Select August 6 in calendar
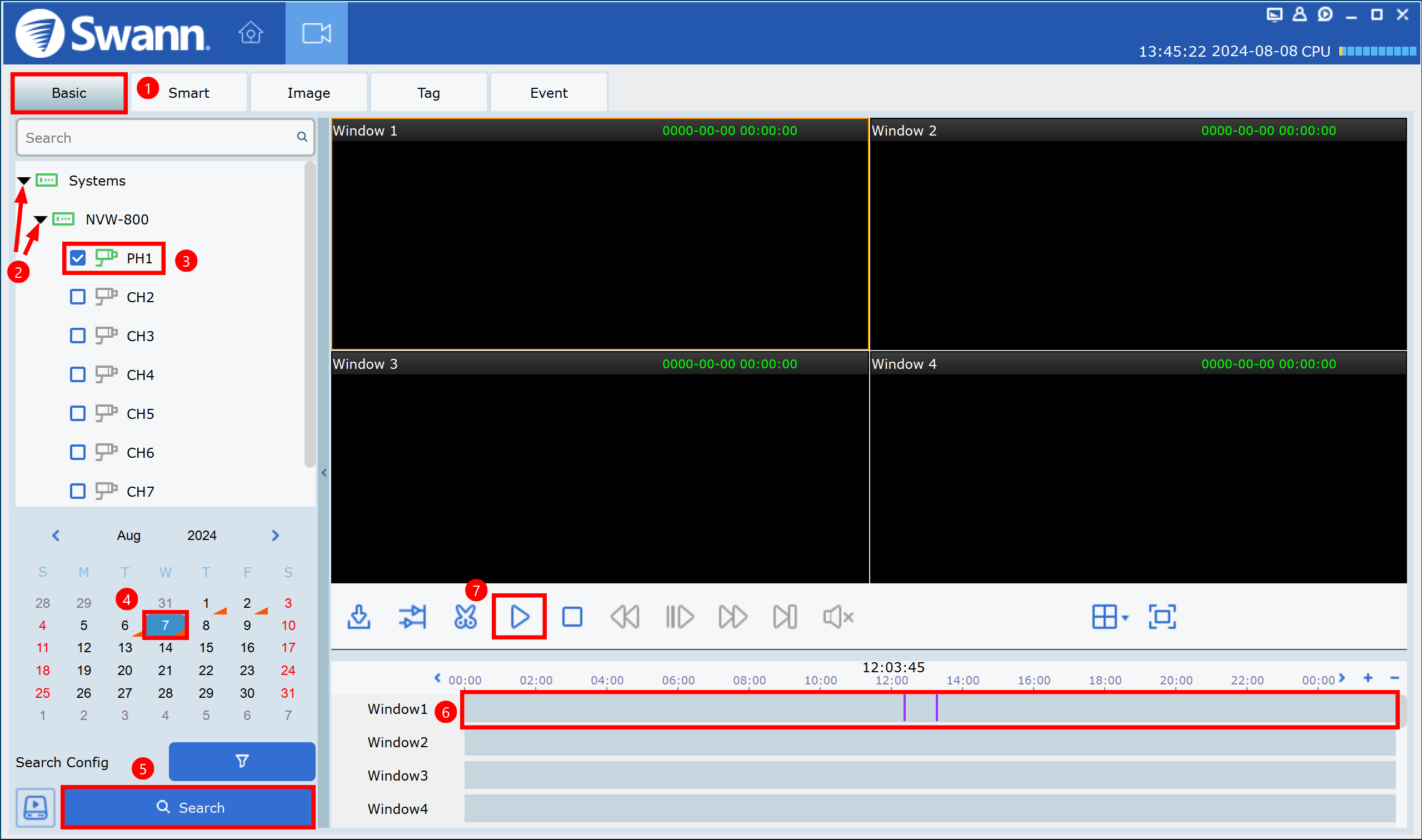Screen dimensions: 1422x840 124,626
